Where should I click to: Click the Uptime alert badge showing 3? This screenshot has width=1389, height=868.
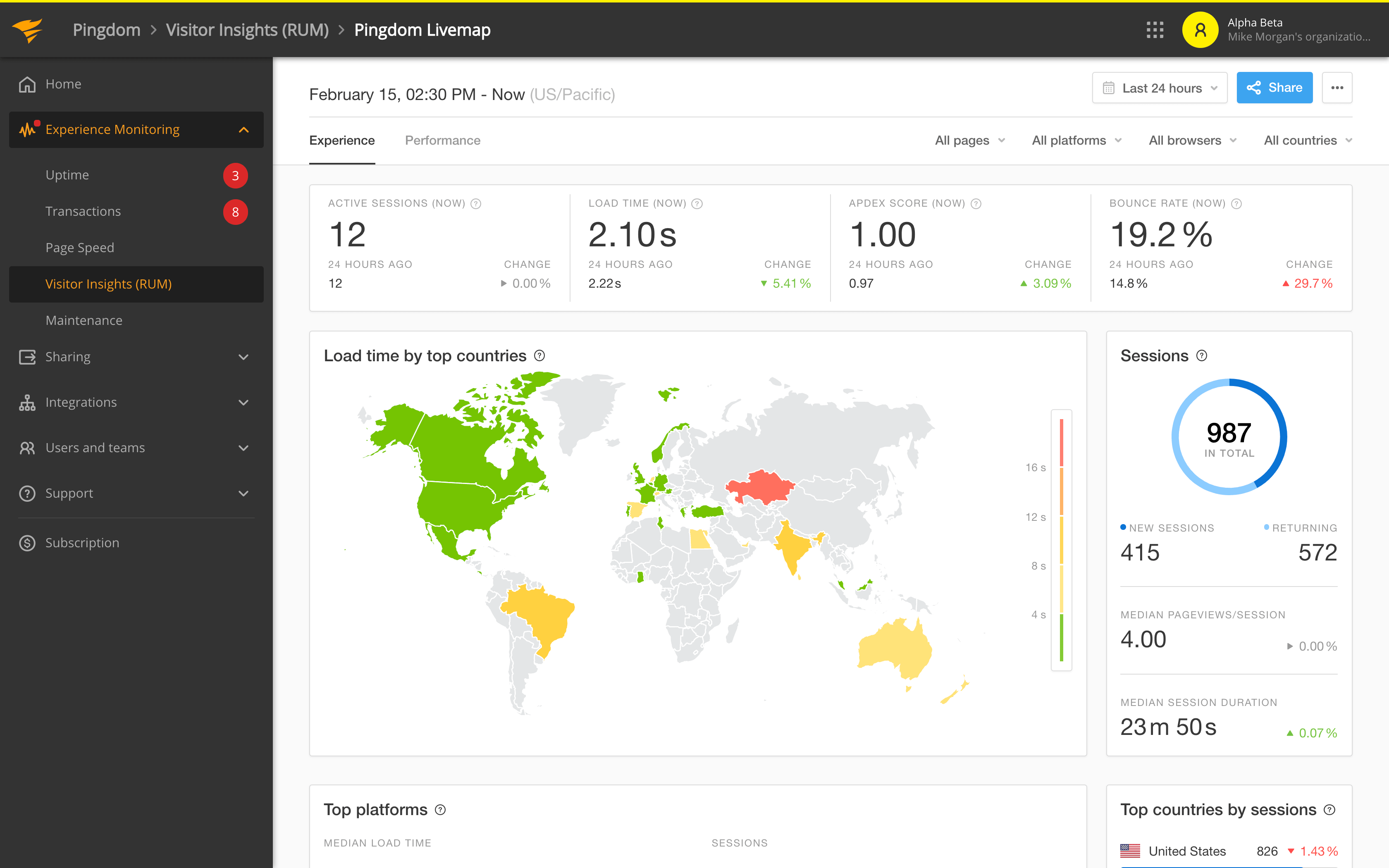235,176
